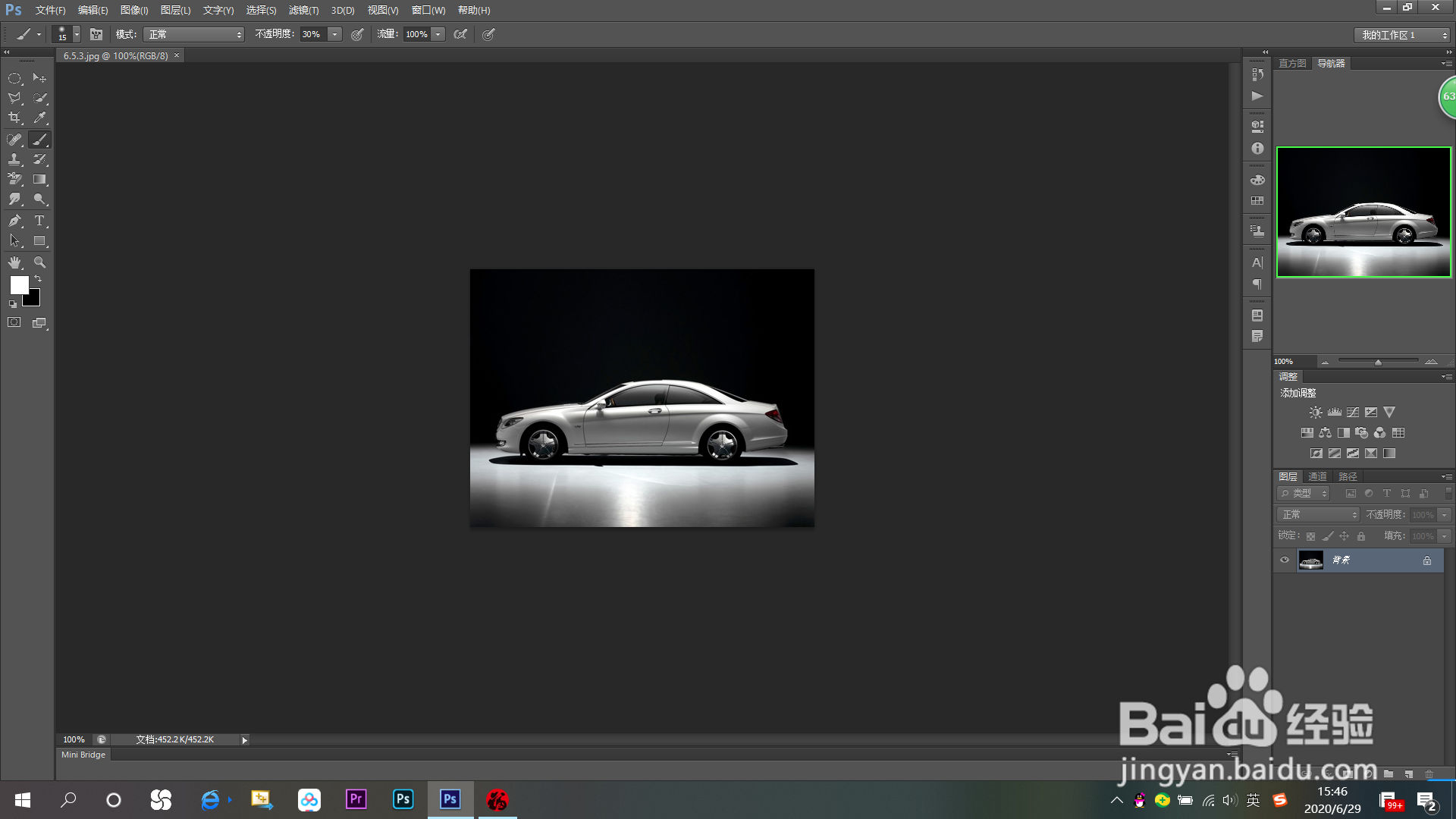Select the Crop tool
1456x819 pixels.
(x=14, y=118)
